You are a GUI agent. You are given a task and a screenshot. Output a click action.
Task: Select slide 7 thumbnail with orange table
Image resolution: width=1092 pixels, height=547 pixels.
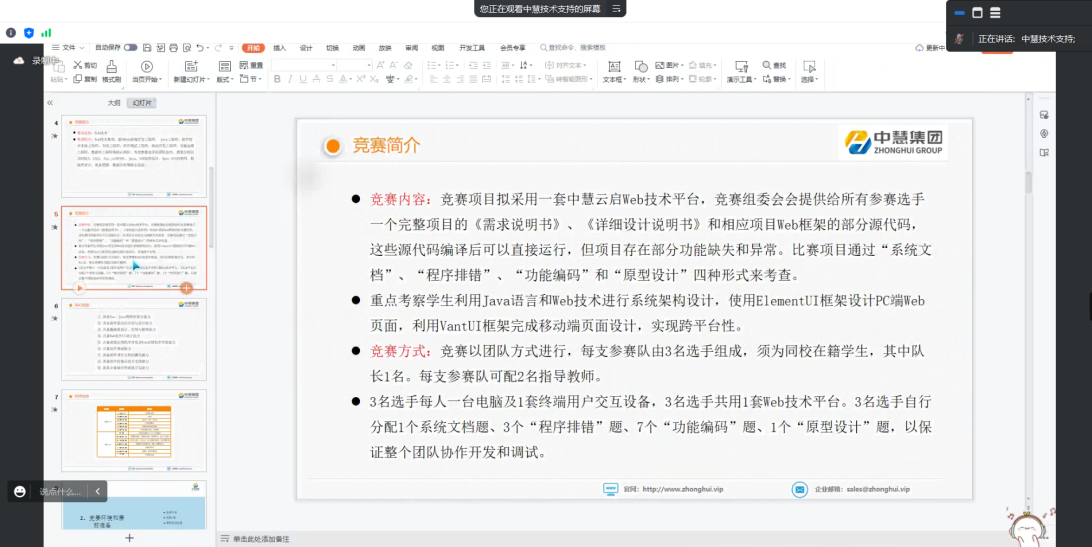tap(134, 431)
